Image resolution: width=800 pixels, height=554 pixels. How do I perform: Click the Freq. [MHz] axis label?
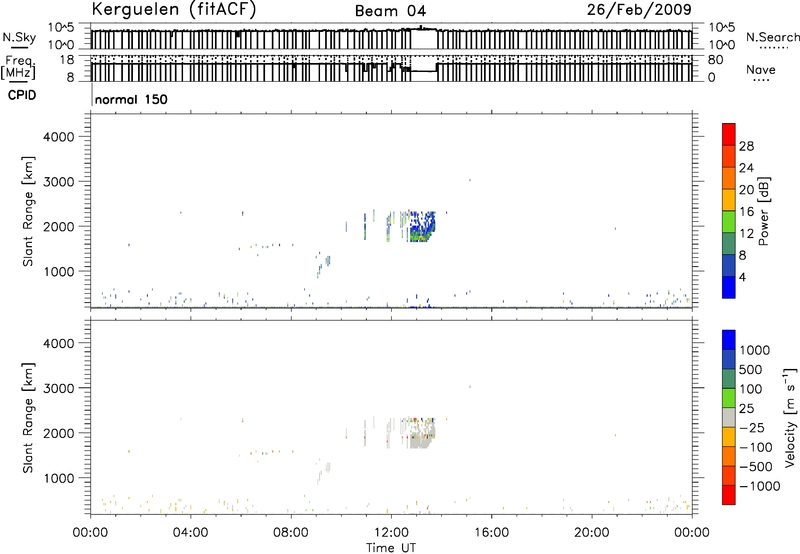[19, 67]
